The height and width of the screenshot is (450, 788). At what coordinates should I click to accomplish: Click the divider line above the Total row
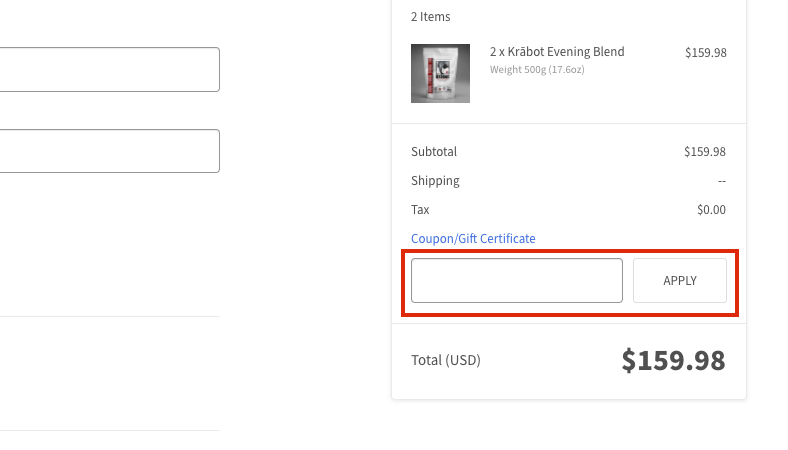pos(569,324)
